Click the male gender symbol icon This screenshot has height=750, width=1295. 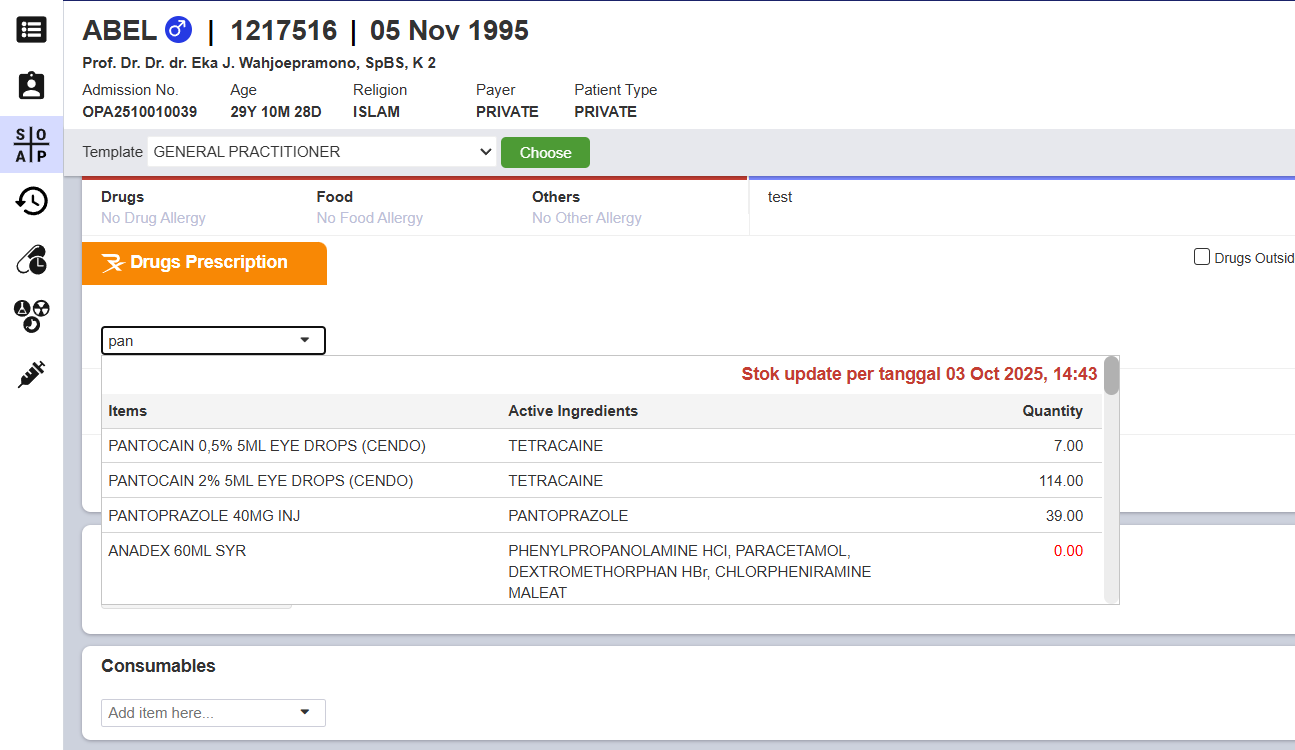coord(178,30)
